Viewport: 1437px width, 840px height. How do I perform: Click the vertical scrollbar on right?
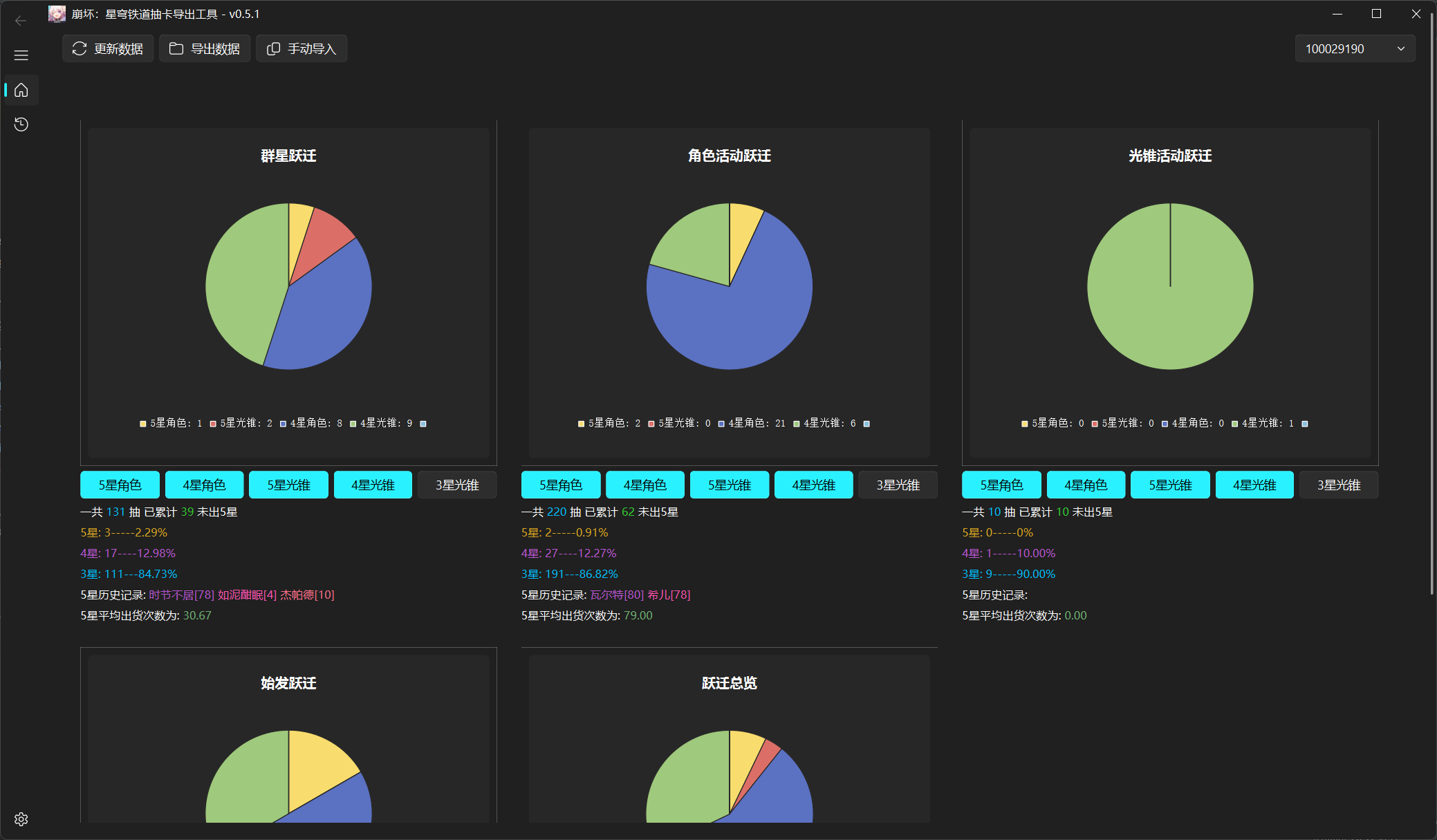(1431, 304)
